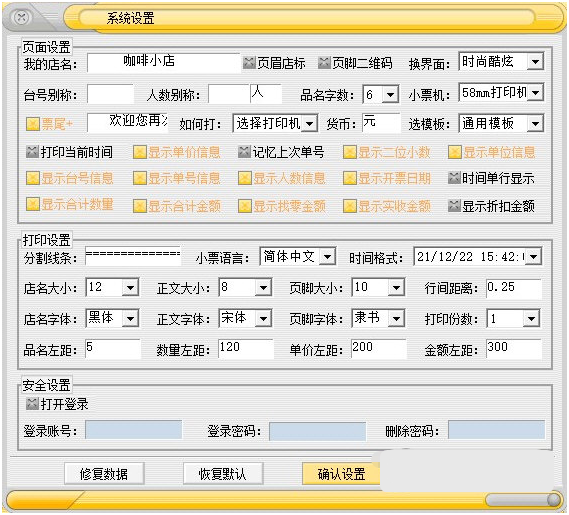569x515 pixels.
Task: Open the 页脚大小 dropdown showing 10
Action: [378, 287]
